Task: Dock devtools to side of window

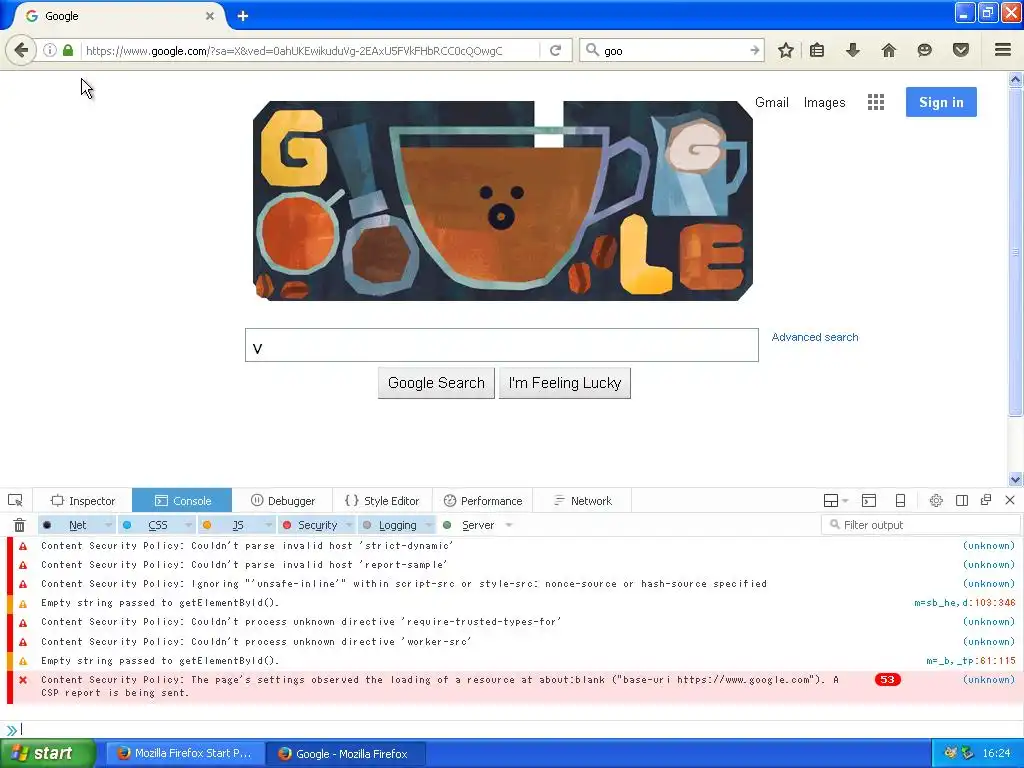Action: coord(961,501)
